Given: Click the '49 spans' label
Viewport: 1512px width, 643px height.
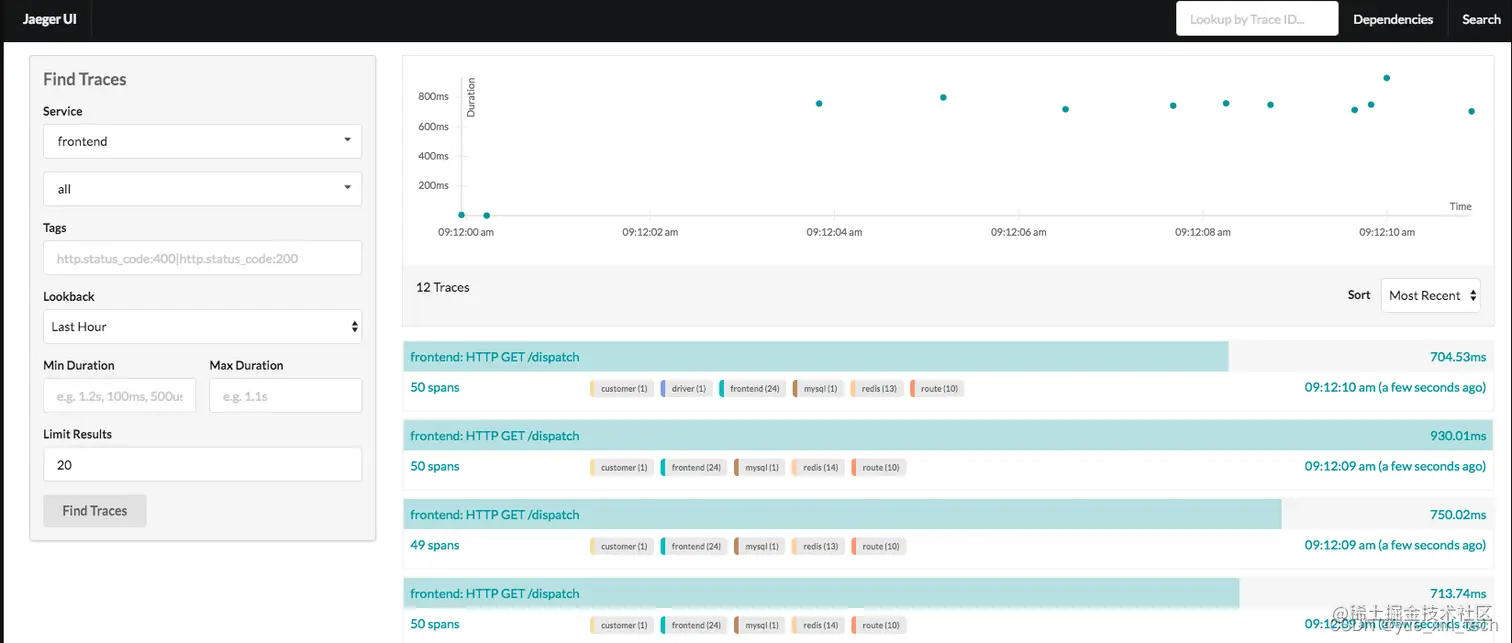Looking at the screenshot, I should 435,545.
